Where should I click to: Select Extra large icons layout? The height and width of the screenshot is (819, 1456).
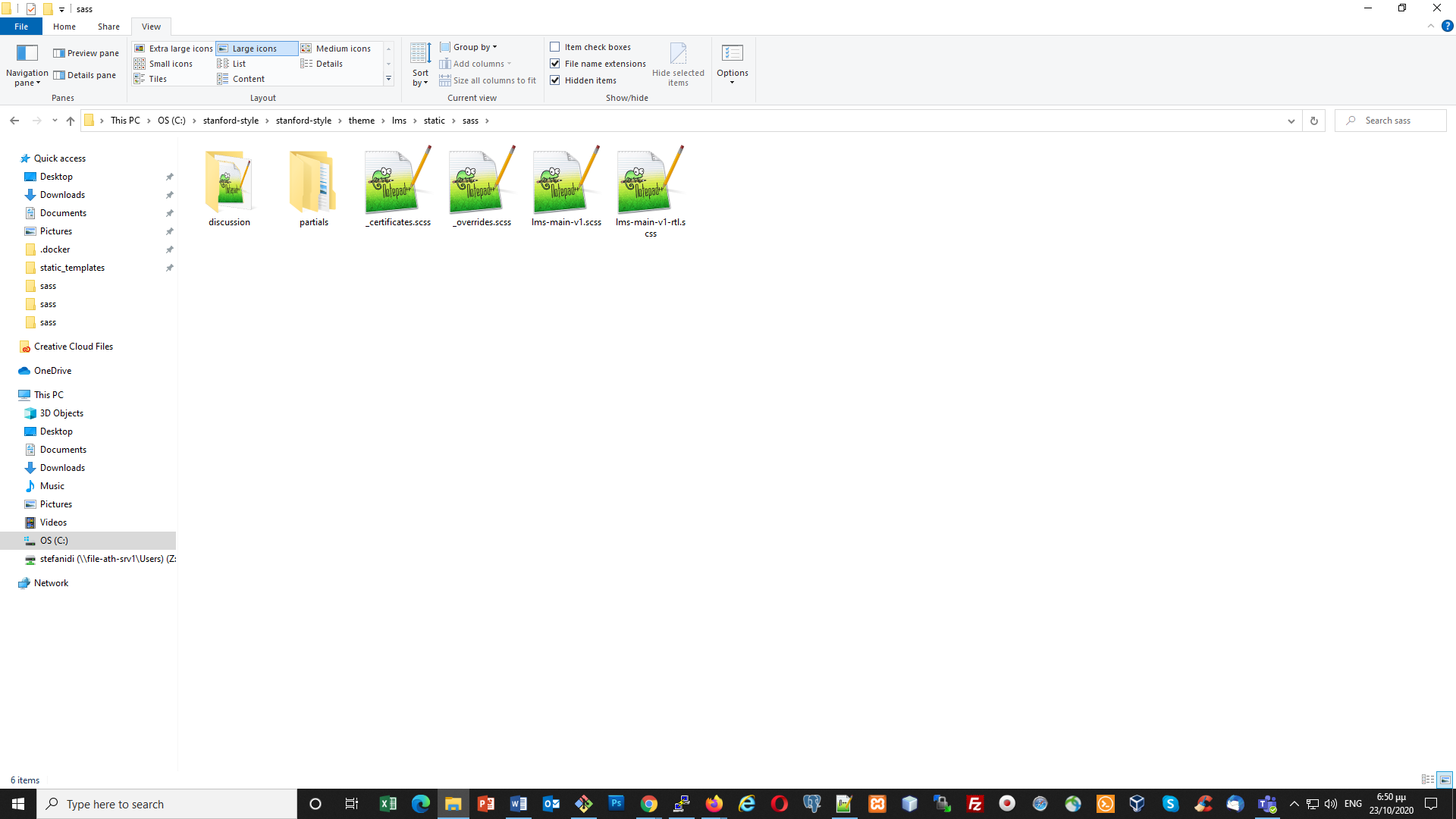coord(174,49)
